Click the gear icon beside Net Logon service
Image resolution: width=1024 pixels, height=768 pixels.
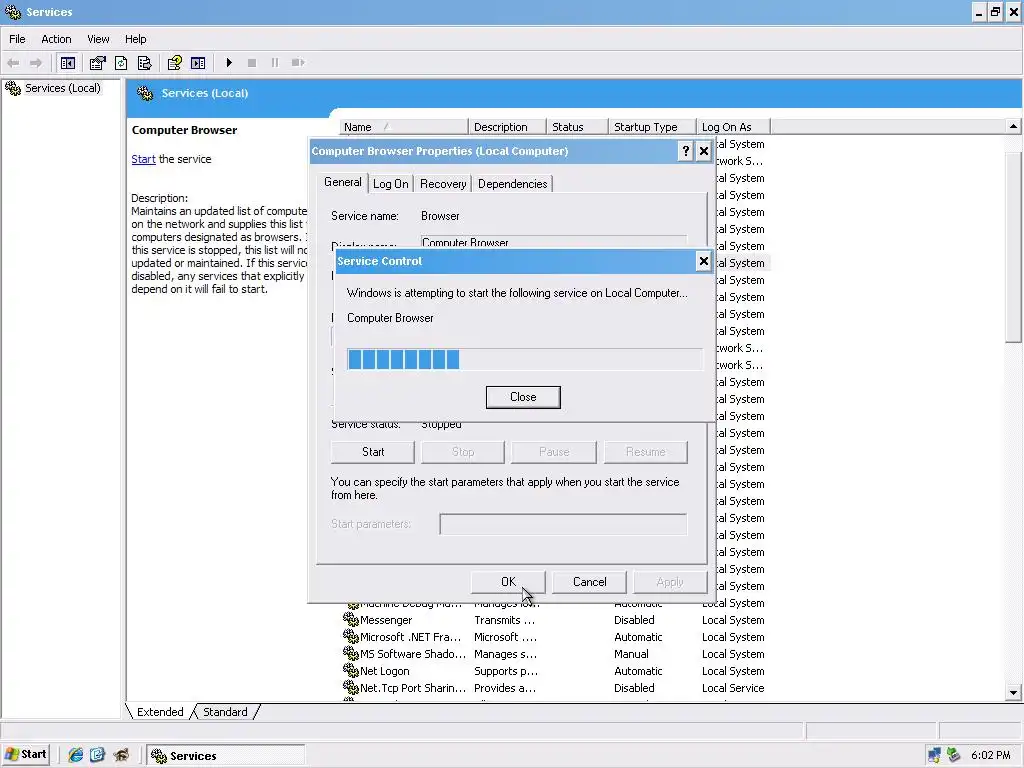351,670
